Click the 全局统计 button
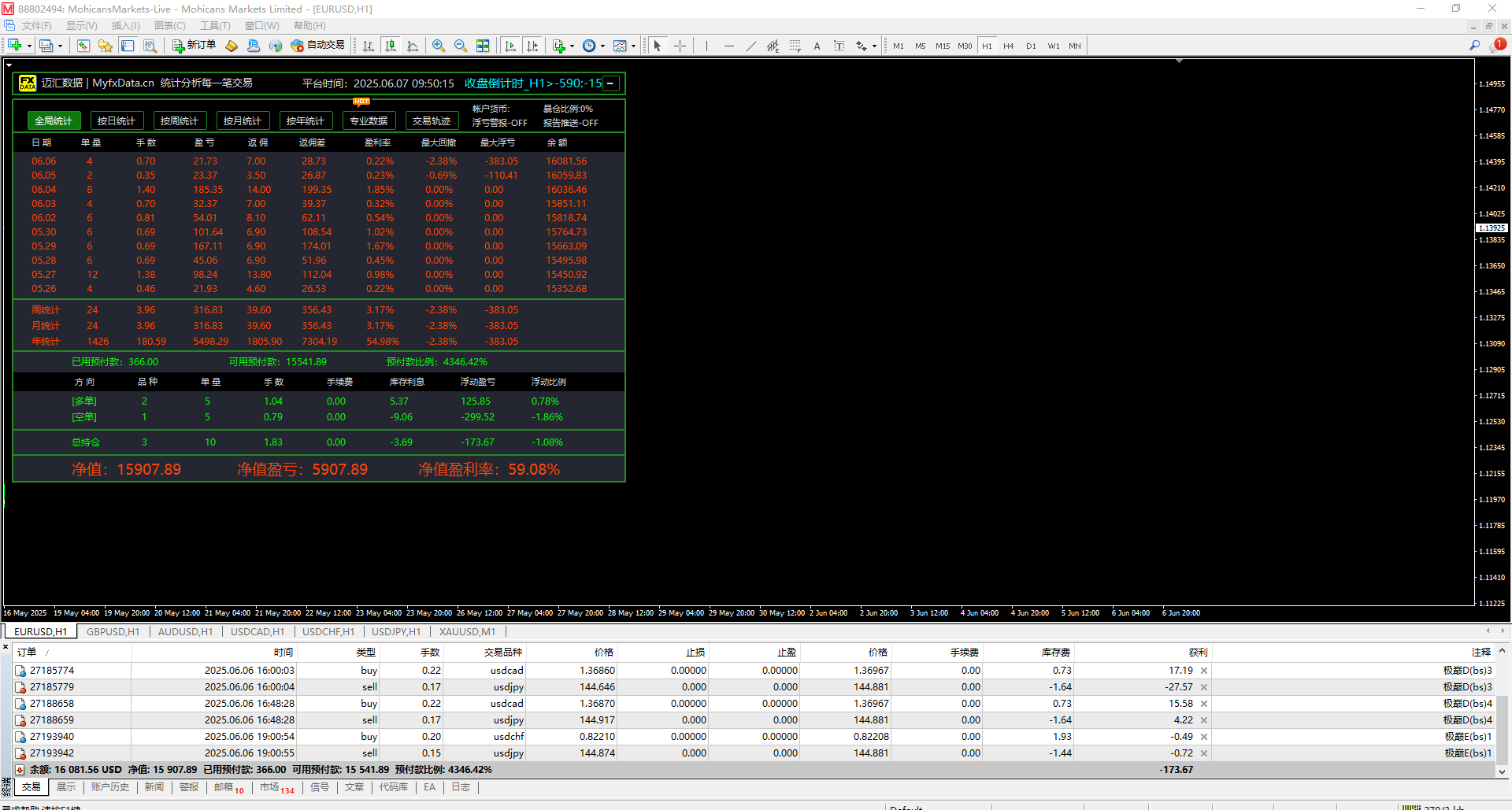Viewport: 1512px width, 810px height. coord(53,120)
